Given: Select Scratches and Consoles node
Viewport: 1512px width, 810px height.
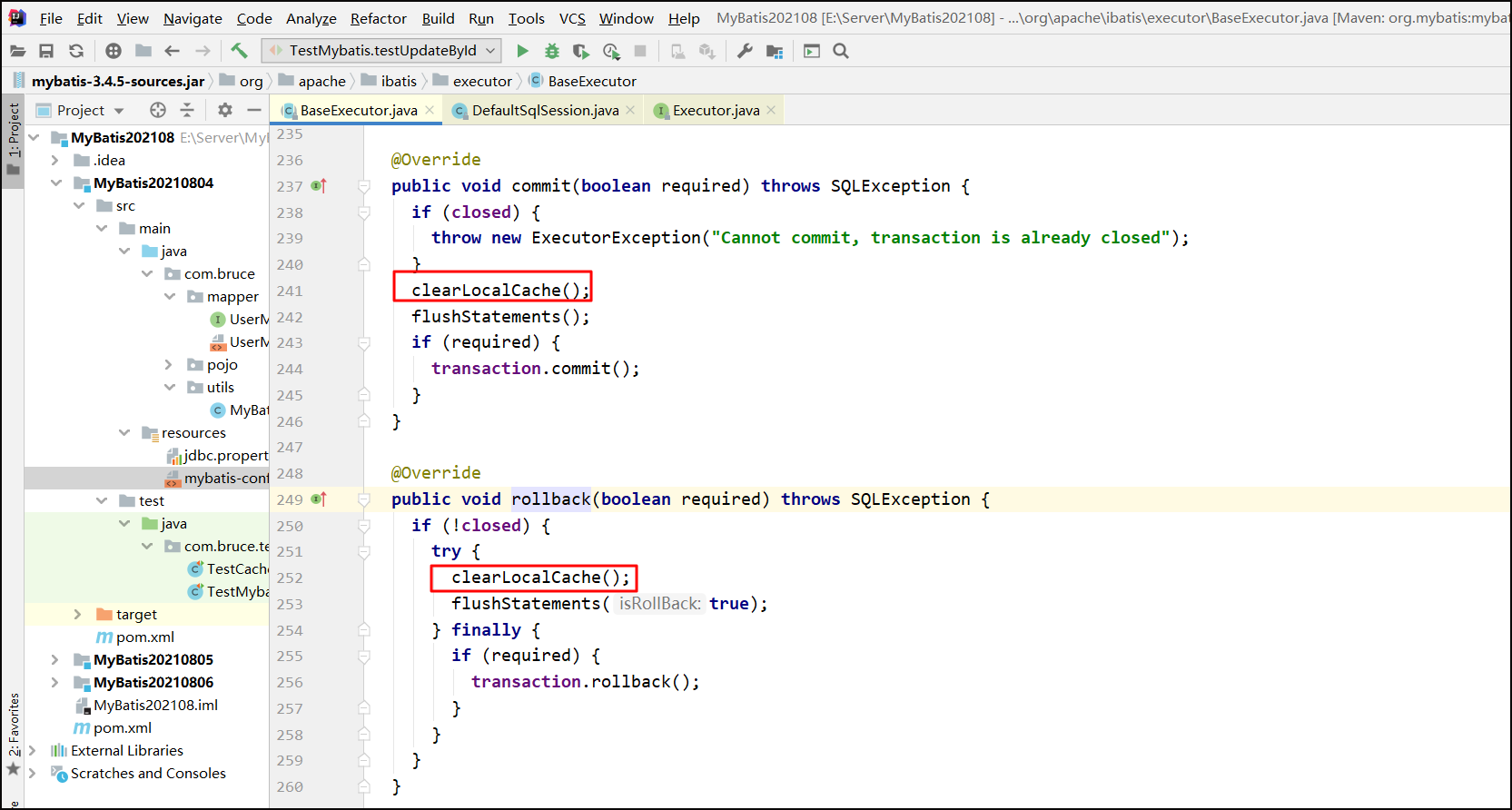Looking at the screenshot, I should tap(148, 774).
